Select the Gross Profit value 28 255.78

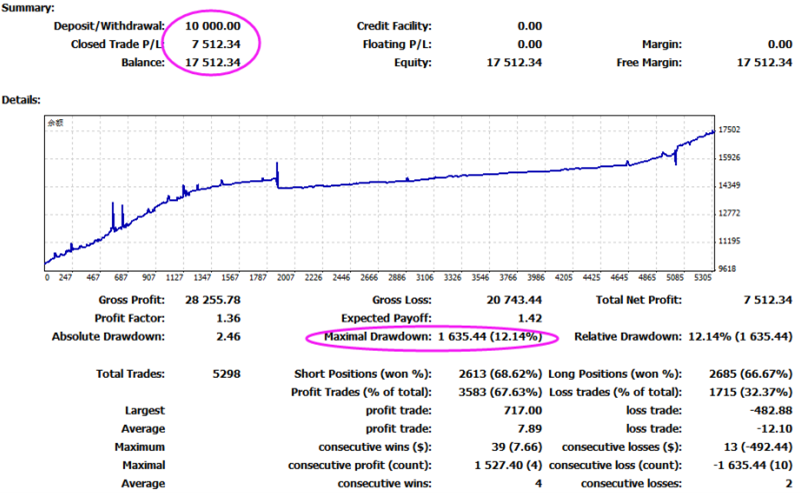click(212, 300)
